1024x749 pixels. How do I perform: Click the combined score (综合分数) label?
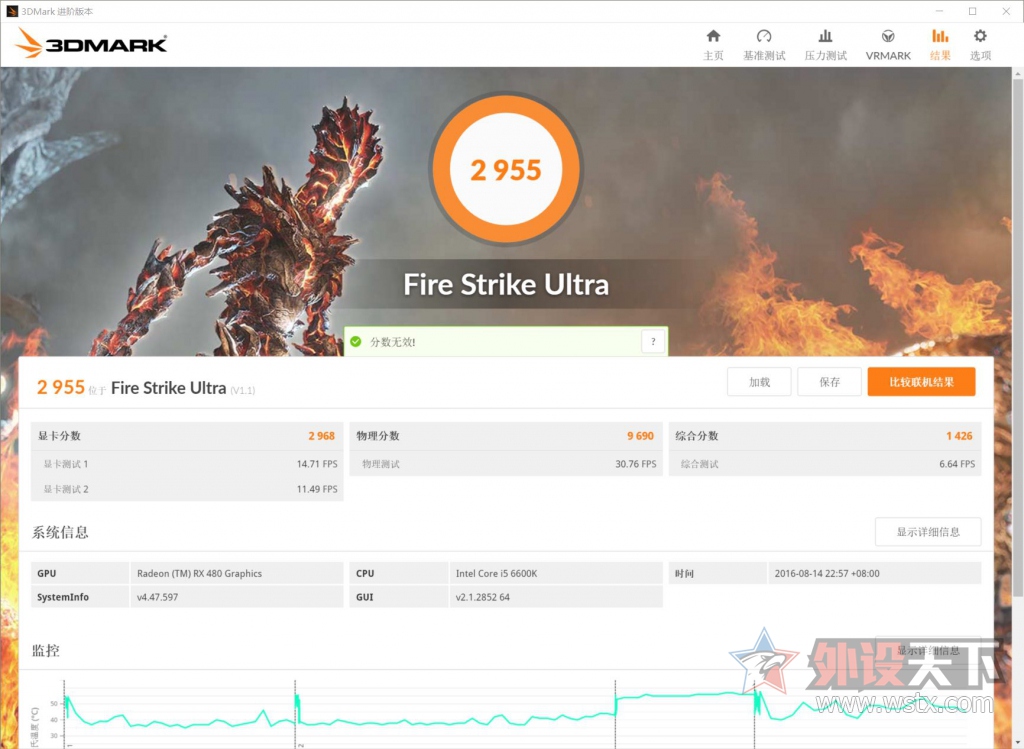point(696,436)
